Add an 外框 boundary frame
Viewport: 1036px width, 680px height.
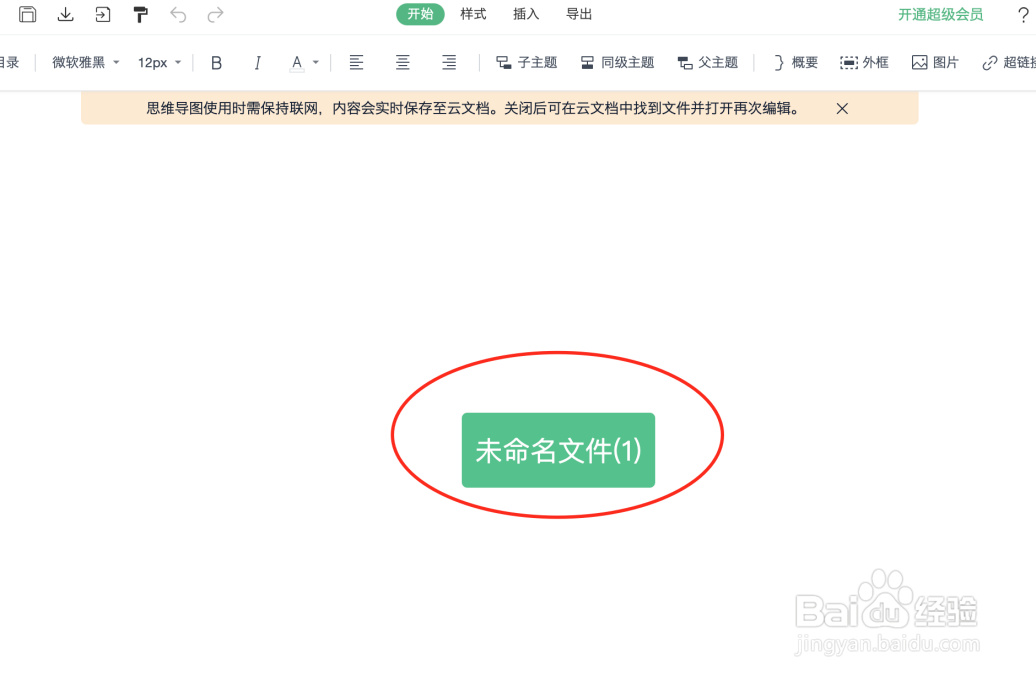pos(864,63)
